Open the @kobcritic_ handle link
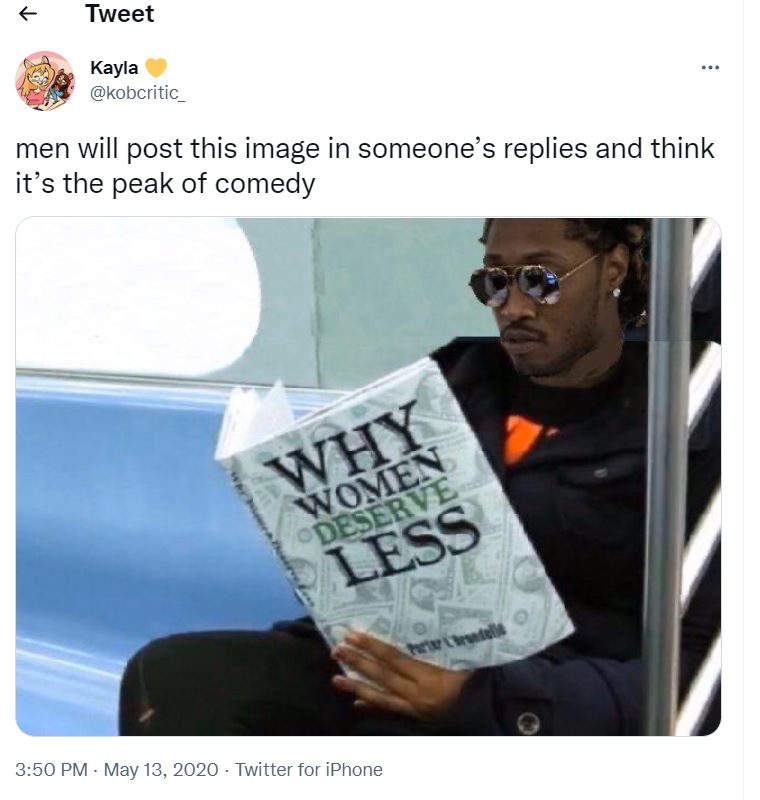This screenshot has height=800, width=760. tap(138, 92)
